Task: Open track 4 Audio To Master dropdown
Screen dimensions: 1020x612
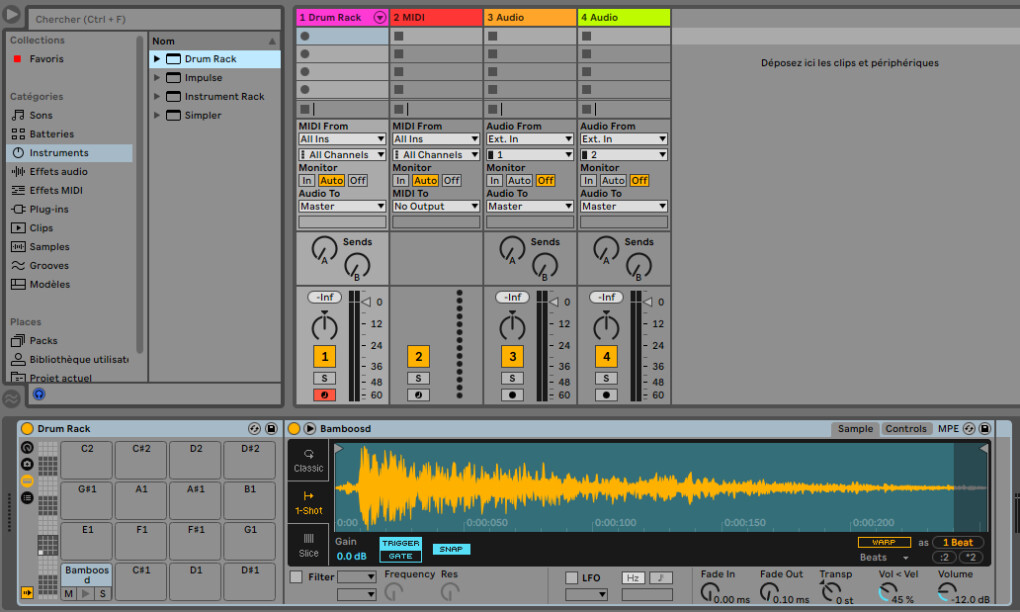Action: 623,207
